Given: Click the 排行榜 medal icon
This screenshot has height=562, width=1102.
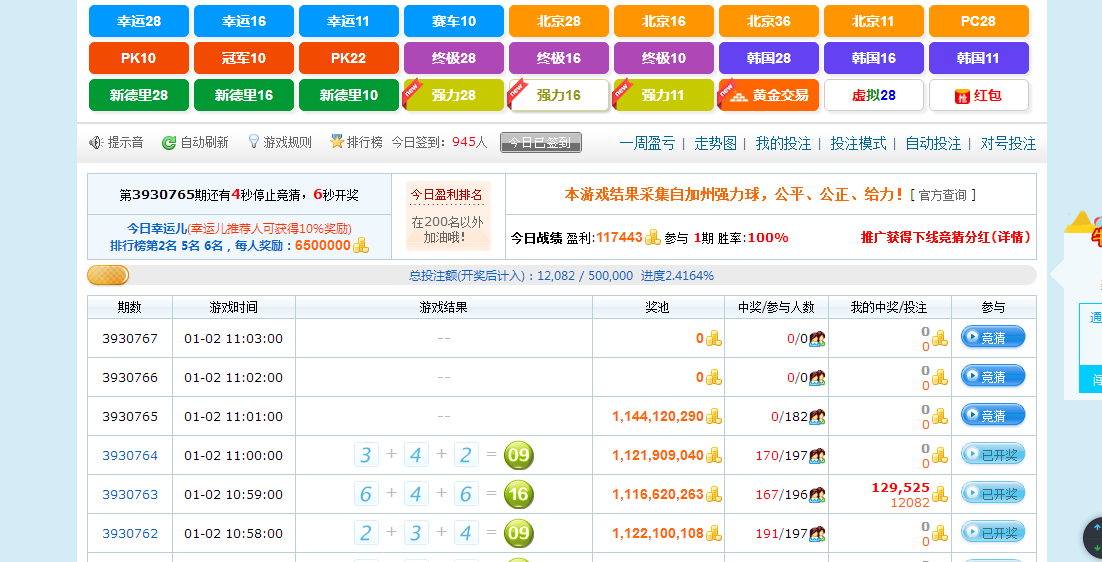Looking at the screenshot, I should click(337, 142).
